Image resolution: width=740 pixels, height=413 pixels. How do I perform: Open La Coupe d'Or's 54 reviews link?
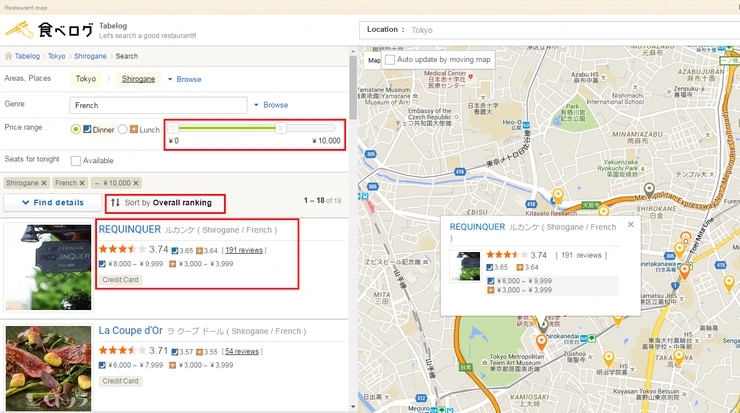(242, 352)
